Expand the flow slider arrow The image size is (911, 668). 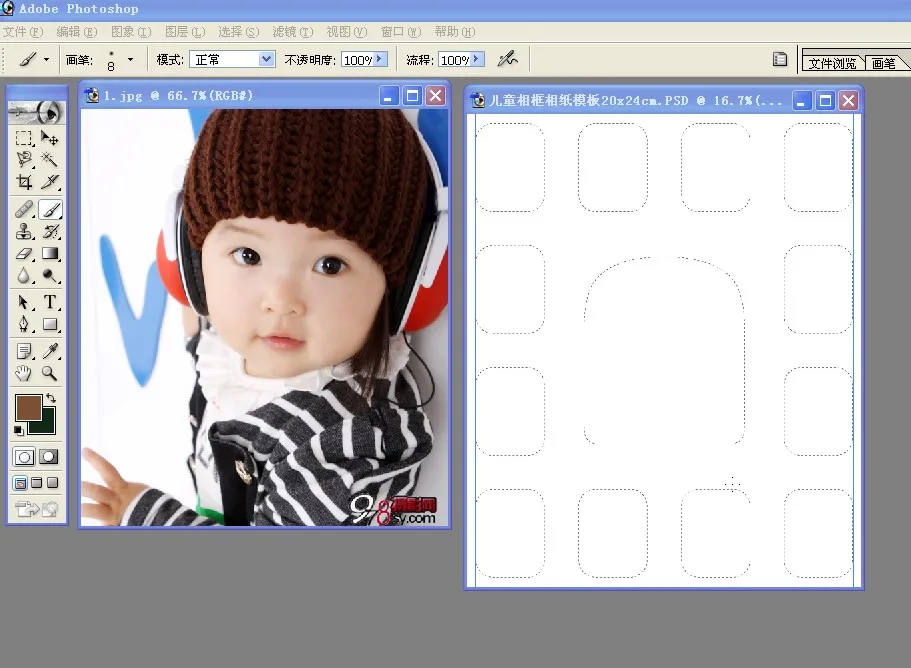pos(477,59)
